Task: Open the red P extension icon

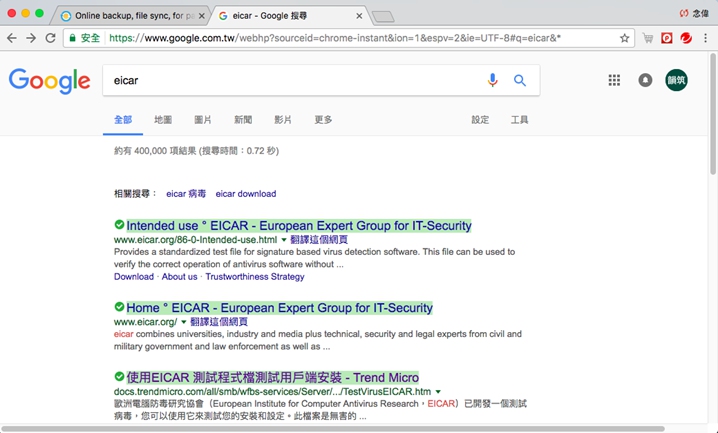Action: 667,38
